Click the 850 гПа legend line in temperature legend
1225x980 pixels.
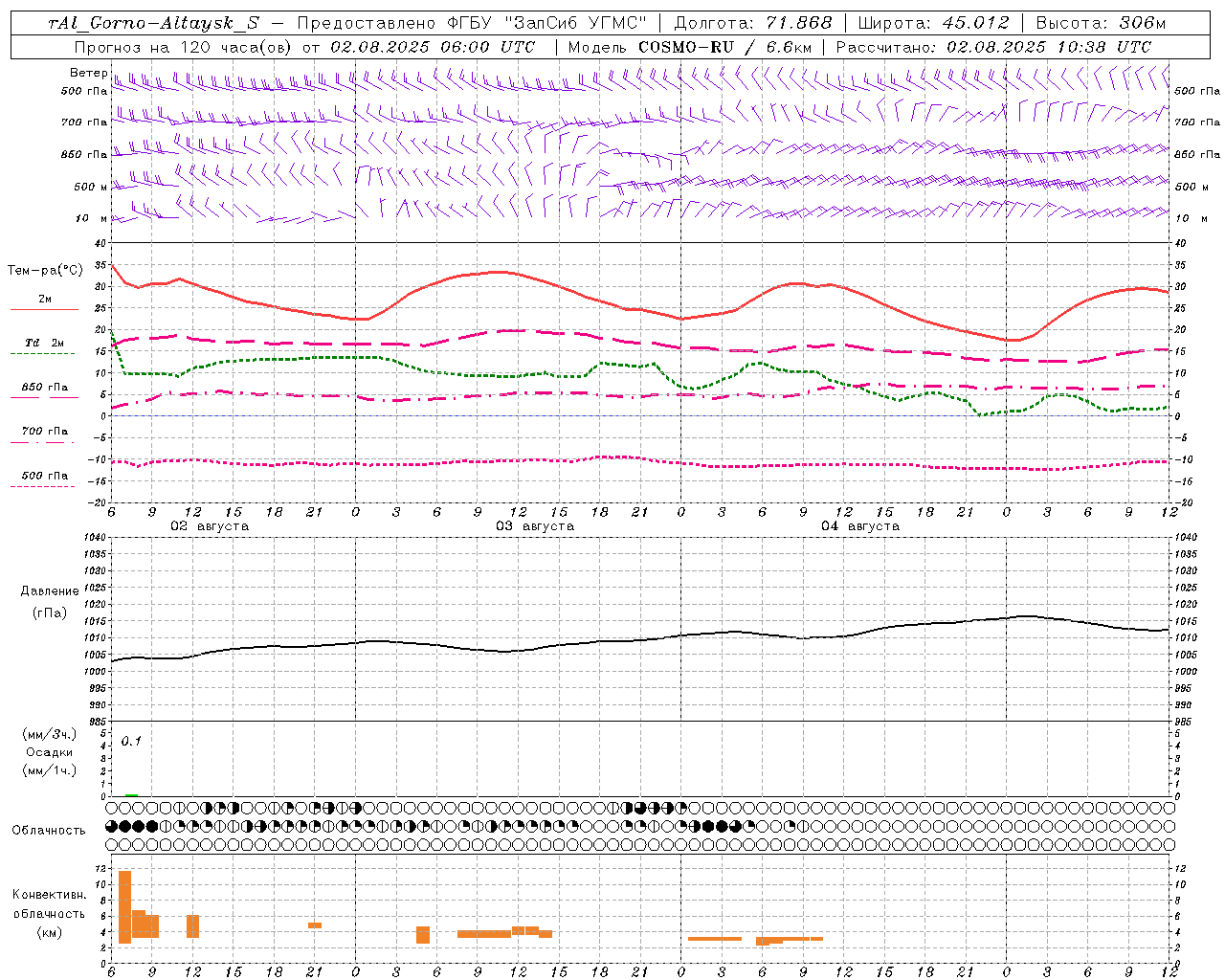coord(43,398)
